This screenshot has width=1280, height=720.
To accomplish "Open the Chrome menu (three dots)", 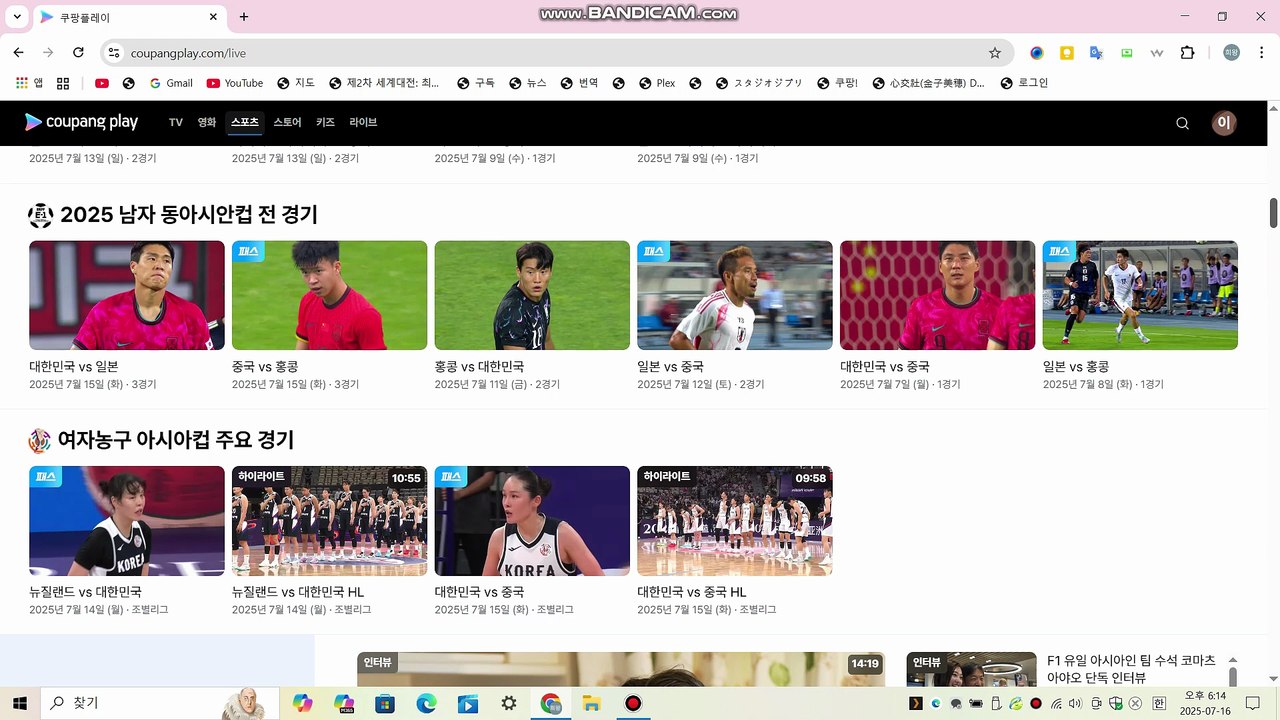I will (x=1260, y=53).
